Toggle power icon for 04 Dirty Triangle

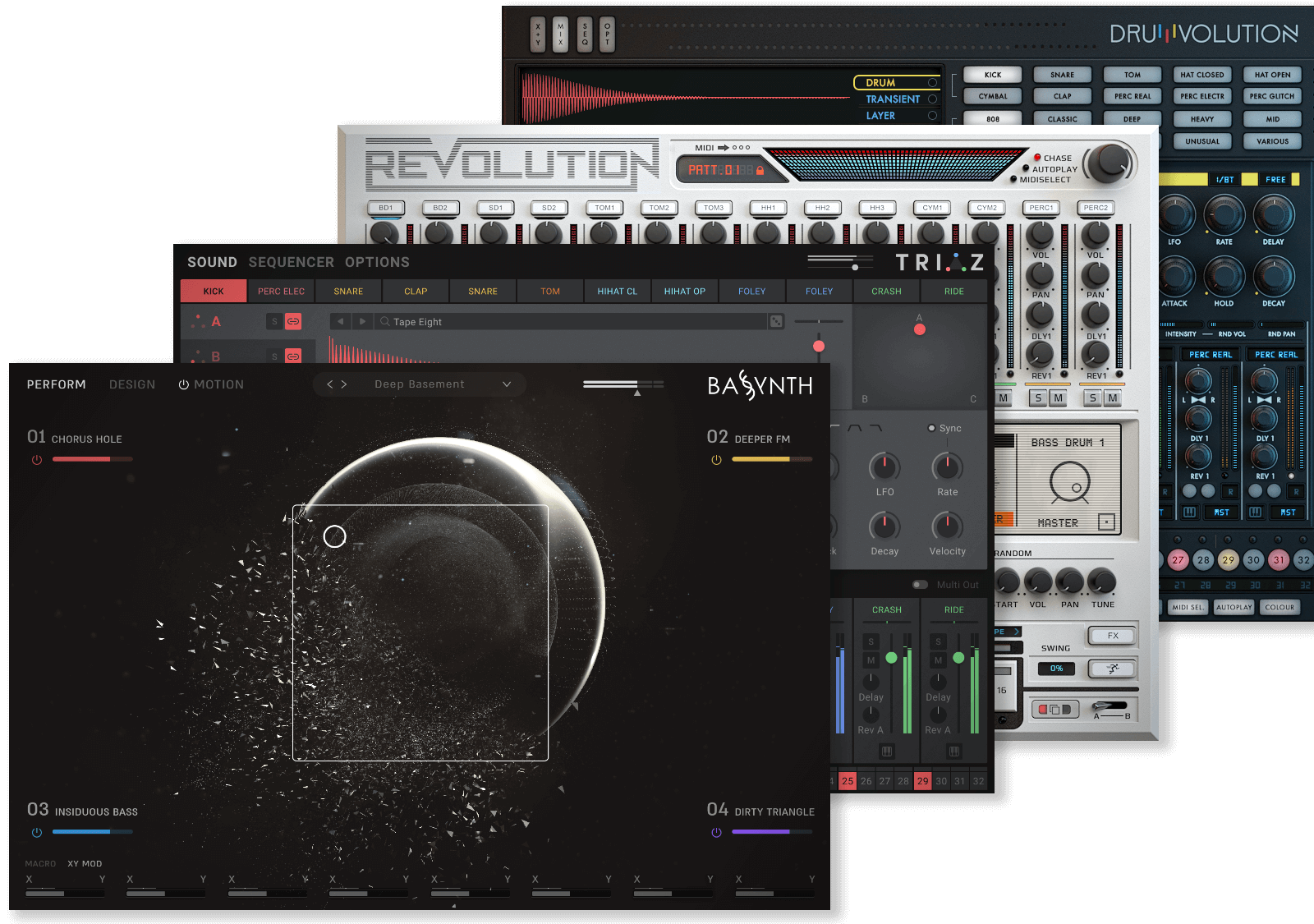[716, 832]
